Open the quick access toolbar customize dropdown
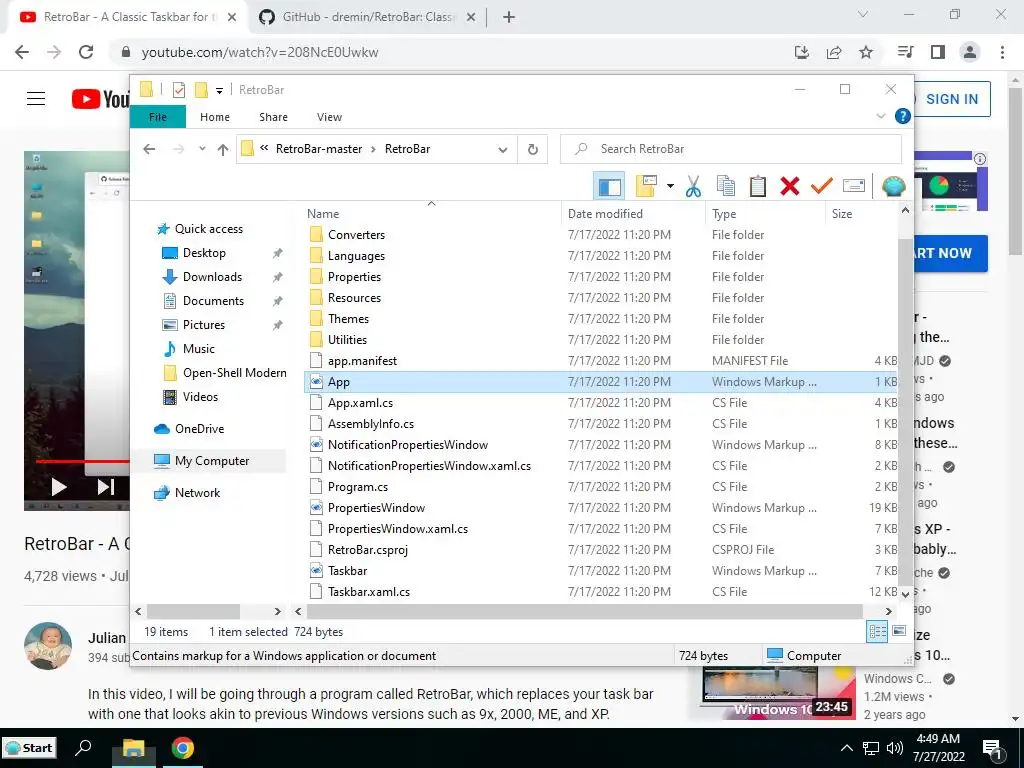The width and height of the screenshot is (1024, 768). pos(219,90)
